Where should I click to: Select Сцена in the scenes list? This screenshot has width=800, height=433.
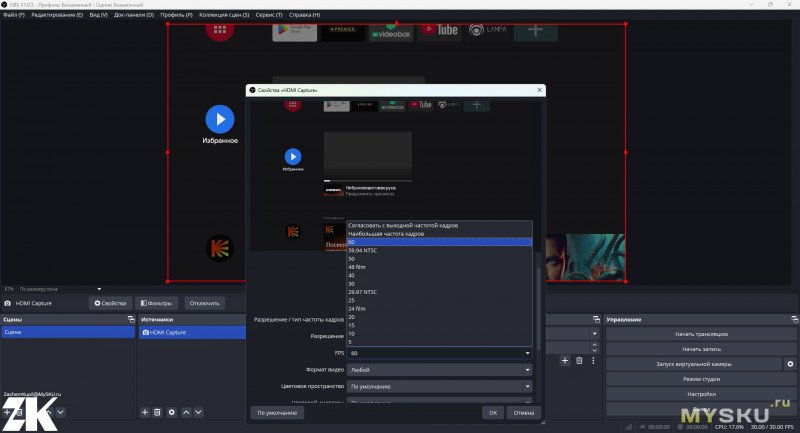68,332
